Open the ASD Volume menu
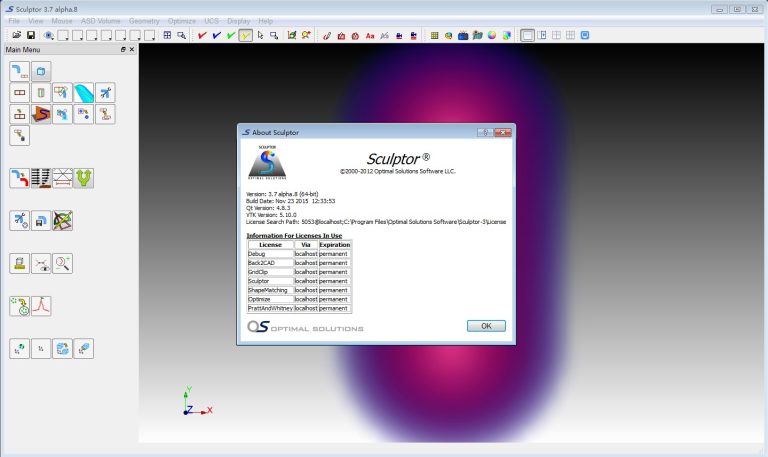Viewport: 768px width, 457px height. click(x=100, y=21)
